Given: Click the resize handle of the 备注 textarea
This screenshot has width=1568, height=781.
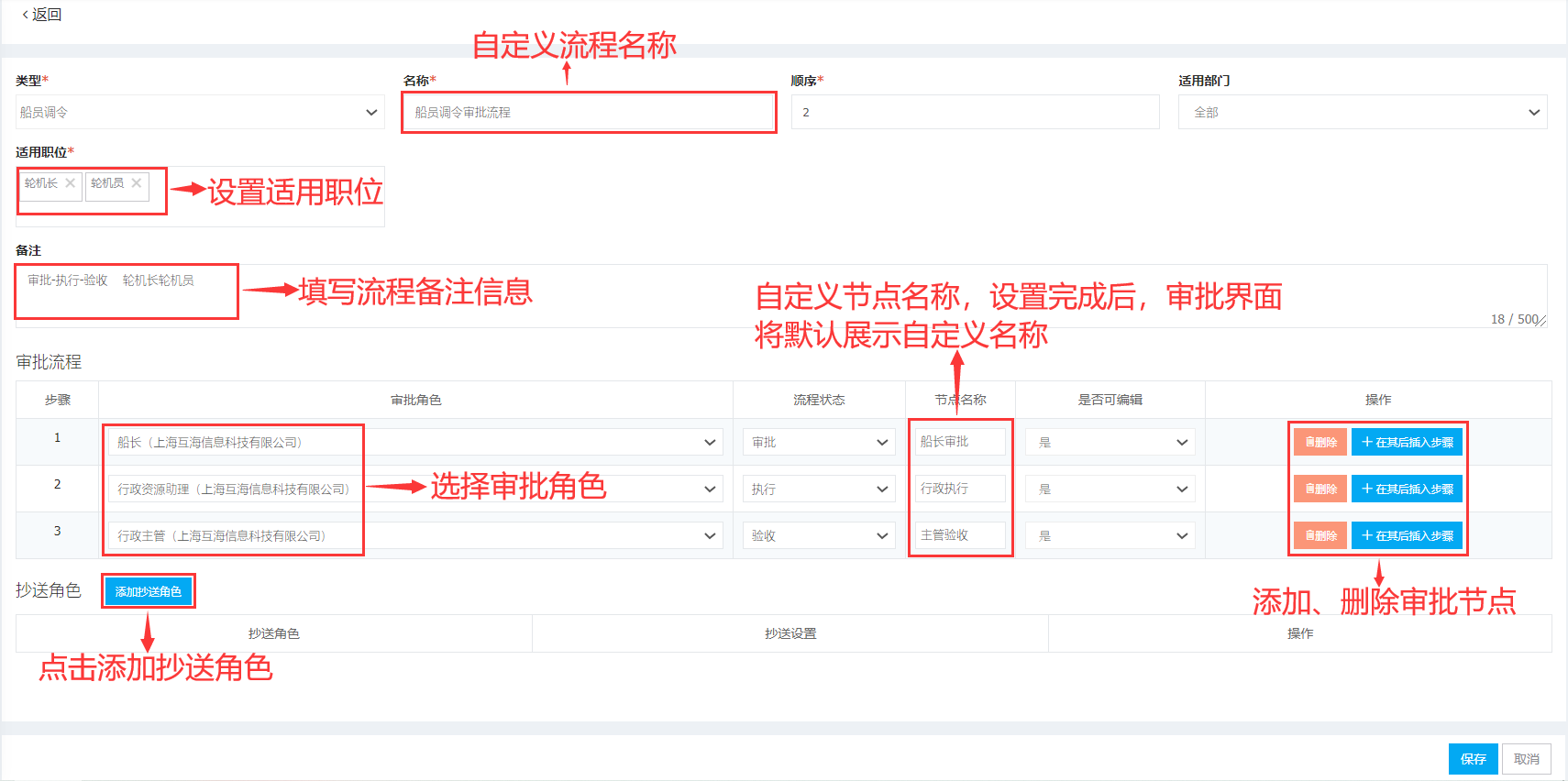Looking at the screenshot, I should click(x=1541, y=322).
